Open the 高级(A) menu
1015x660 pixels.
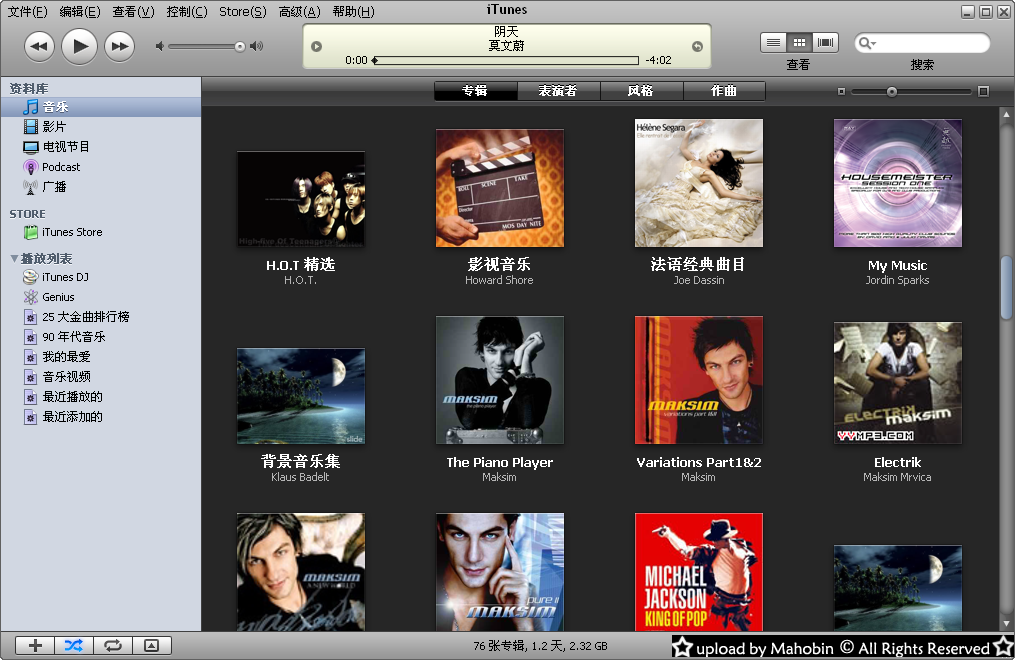coord(300,12)
